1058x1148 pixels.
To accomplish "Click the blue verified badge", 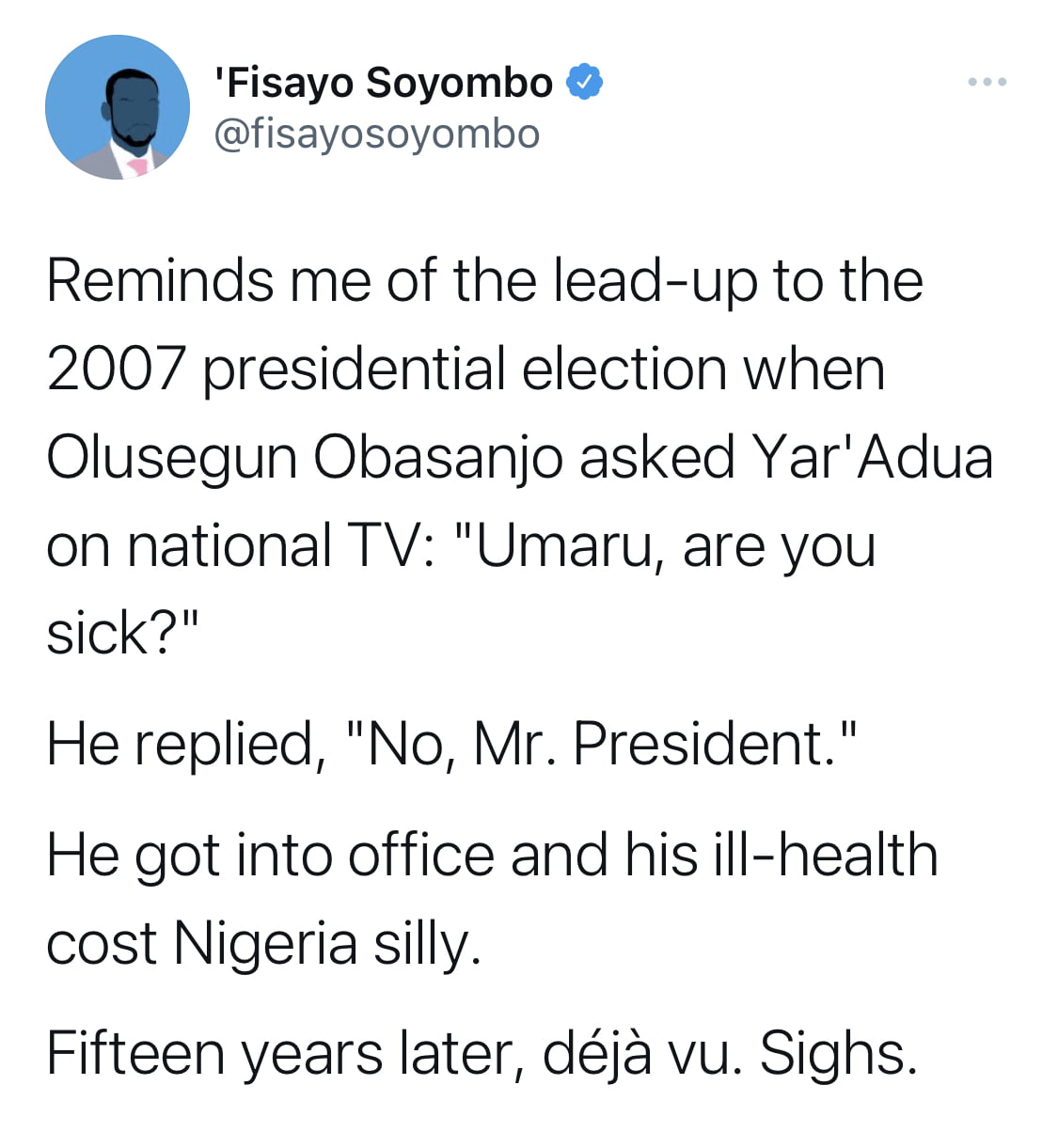I will 583,83.
